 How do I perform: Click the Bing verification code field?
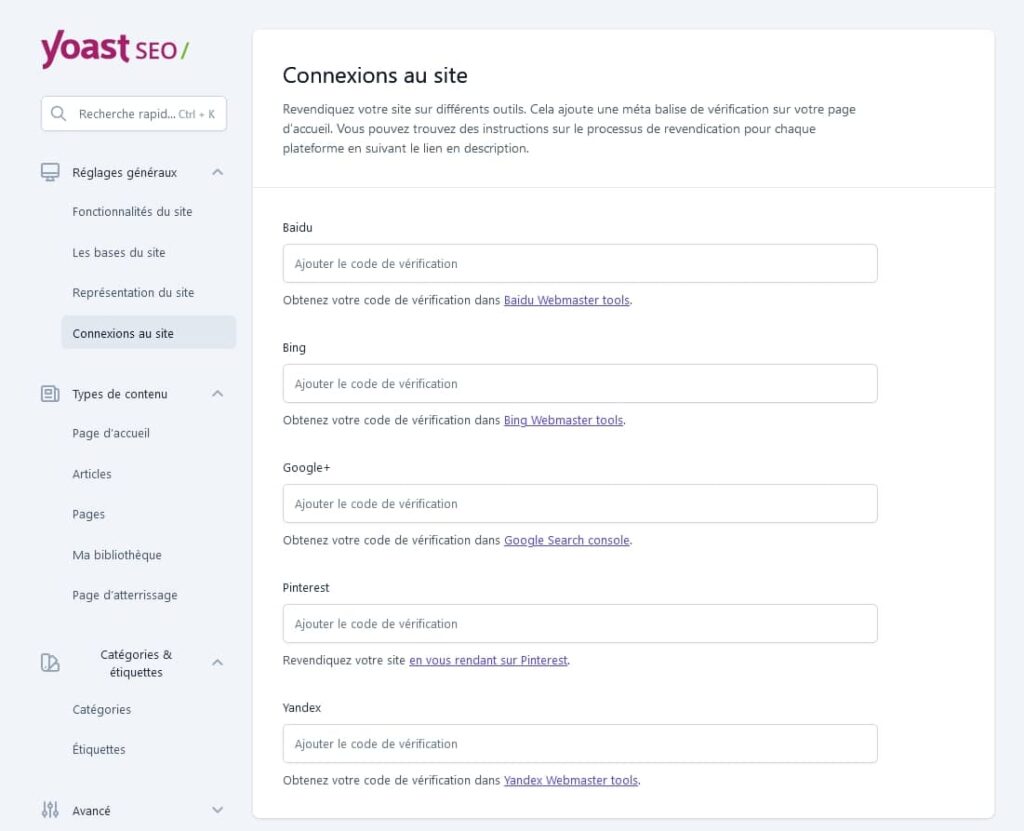pos(579,383)
